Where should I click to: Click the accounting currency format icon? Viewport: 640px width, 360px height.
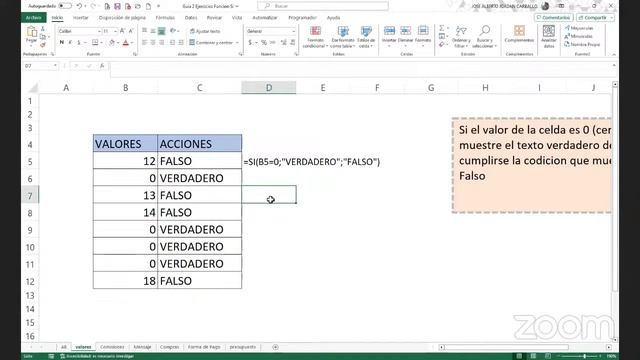pyautogui.click(x=250, y=42)
